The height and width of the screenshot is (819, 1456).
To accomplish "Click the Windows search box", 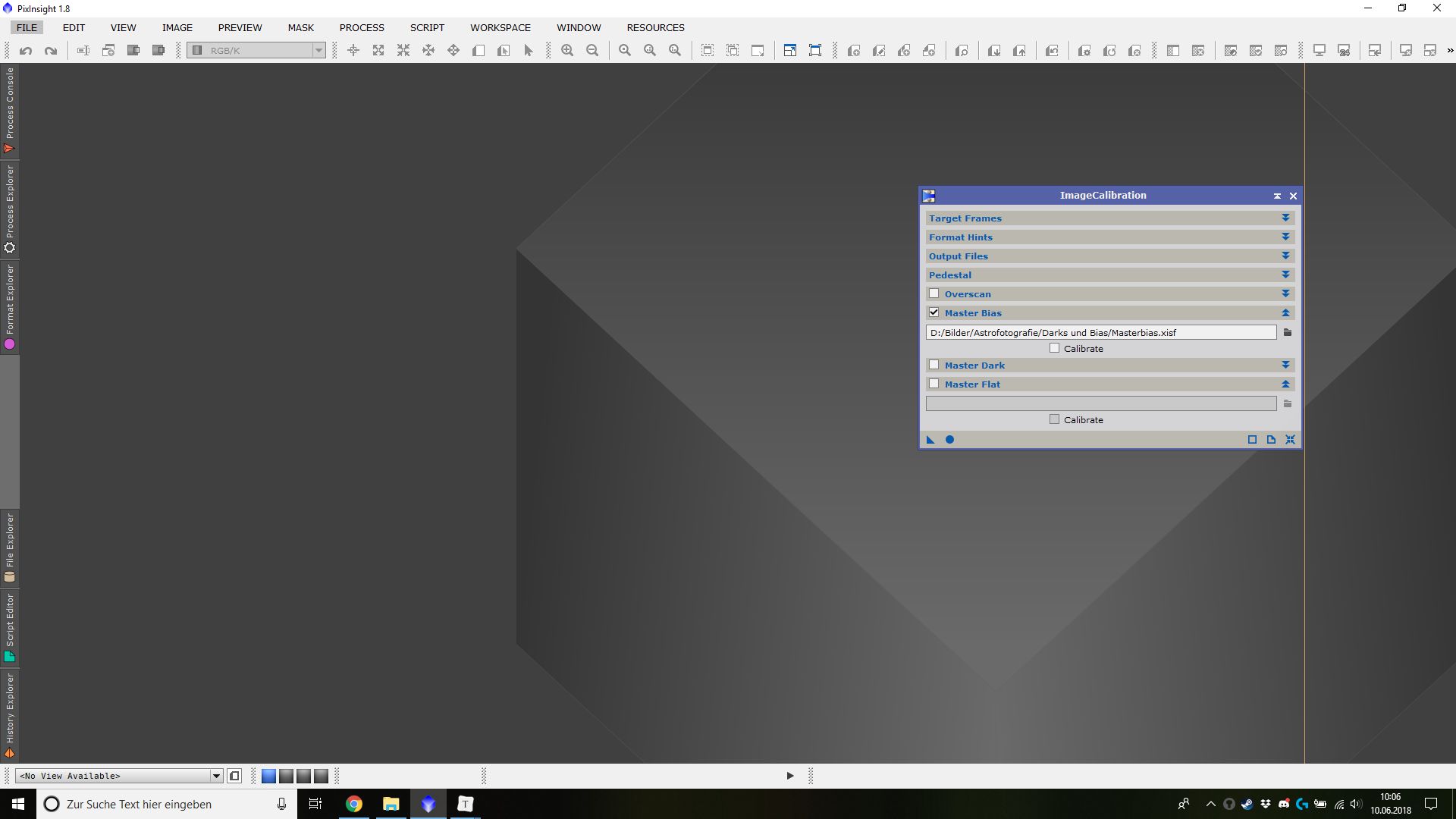I will point(167,804).
